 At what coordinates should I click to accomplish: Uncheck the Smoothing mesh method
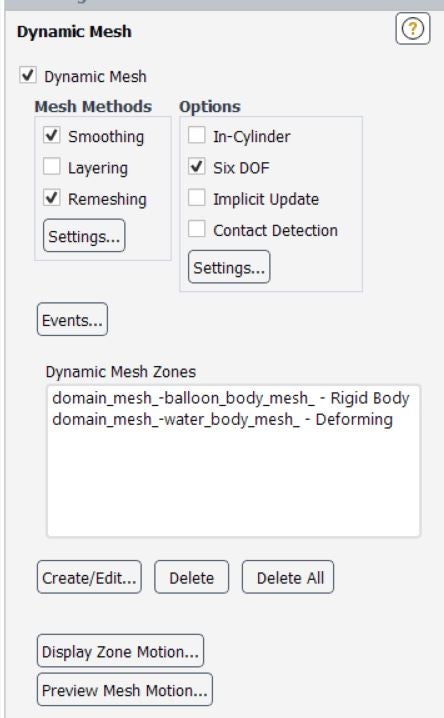[x=51, y=136]
